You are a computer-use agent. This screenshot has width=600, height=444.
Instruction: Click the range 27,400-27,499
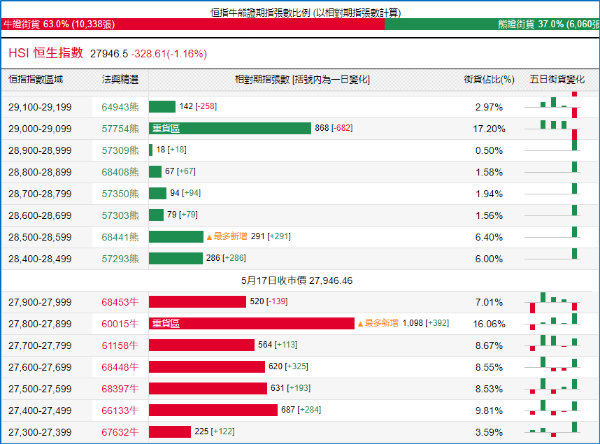pos(40,410)
